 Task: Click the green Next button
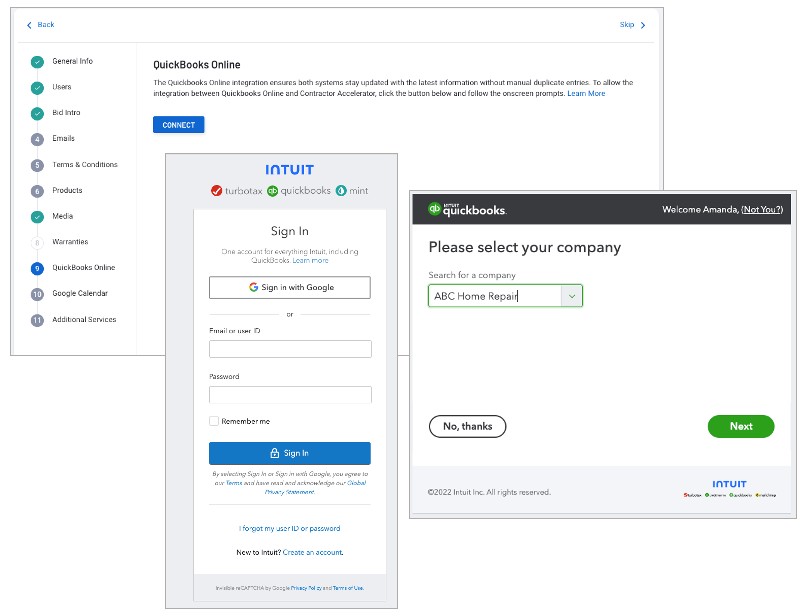(741, 426)
